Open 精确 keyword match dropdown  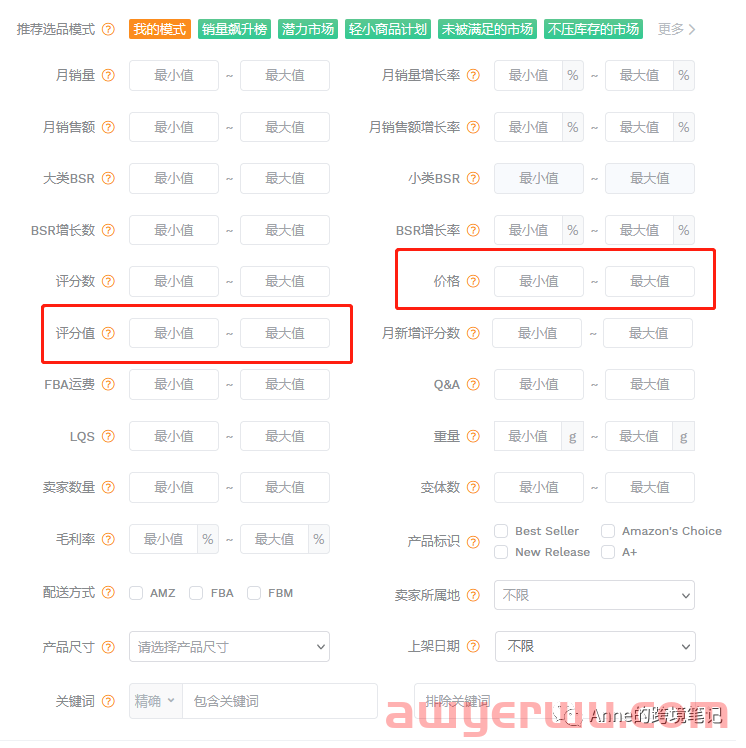(155, 701)
